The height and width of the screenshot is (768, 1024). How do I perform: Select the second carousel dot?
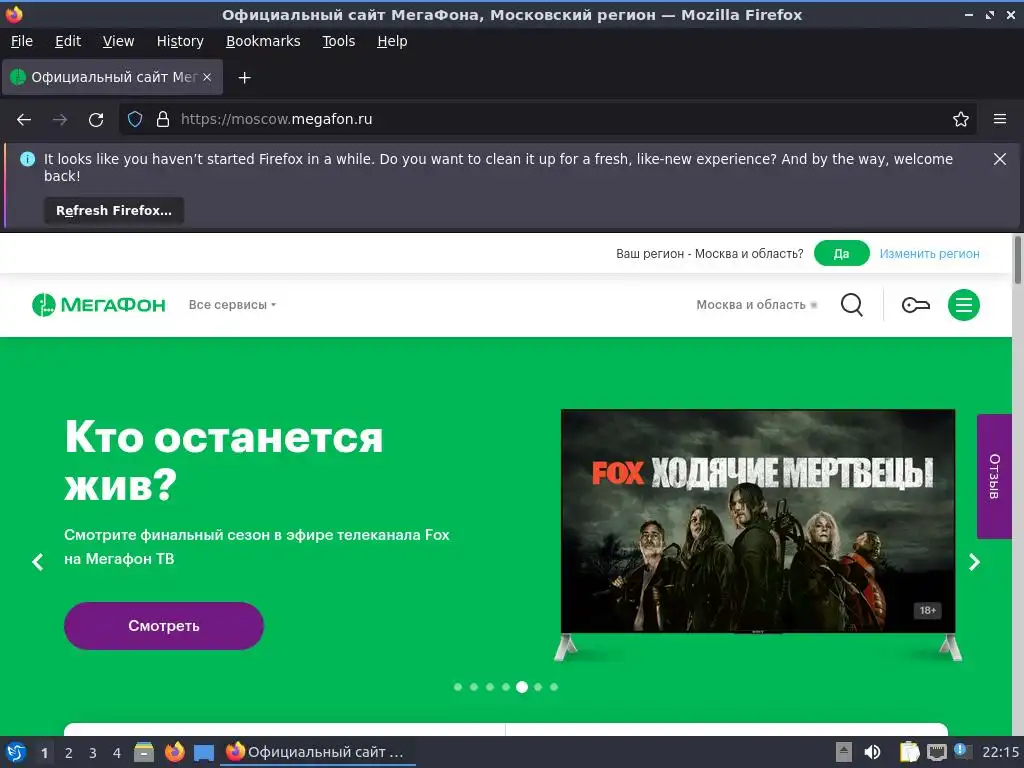(474, 687)
